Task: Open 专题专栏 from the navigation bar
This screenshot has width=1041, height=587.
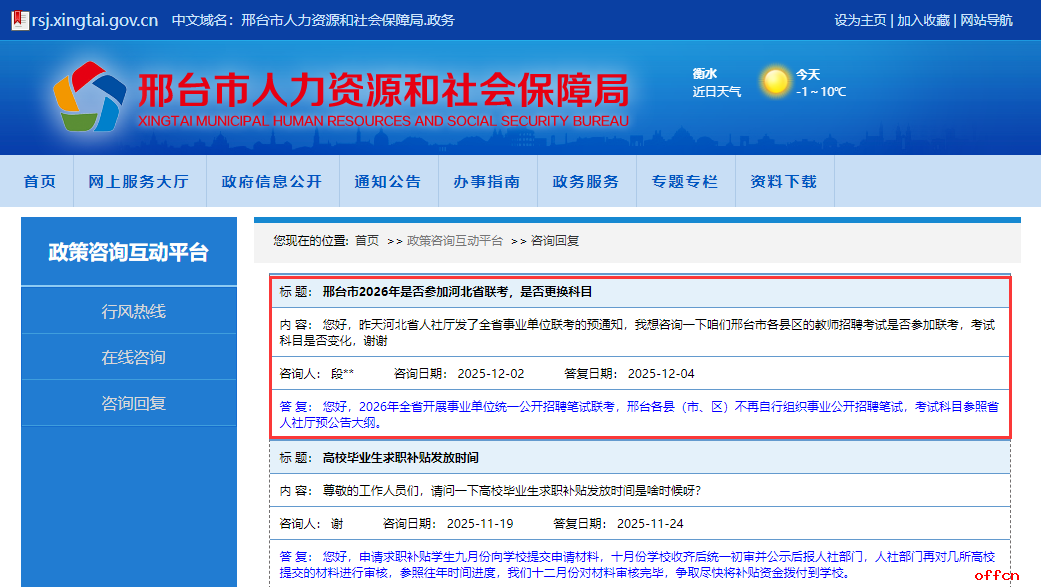Action: [685, 182]
